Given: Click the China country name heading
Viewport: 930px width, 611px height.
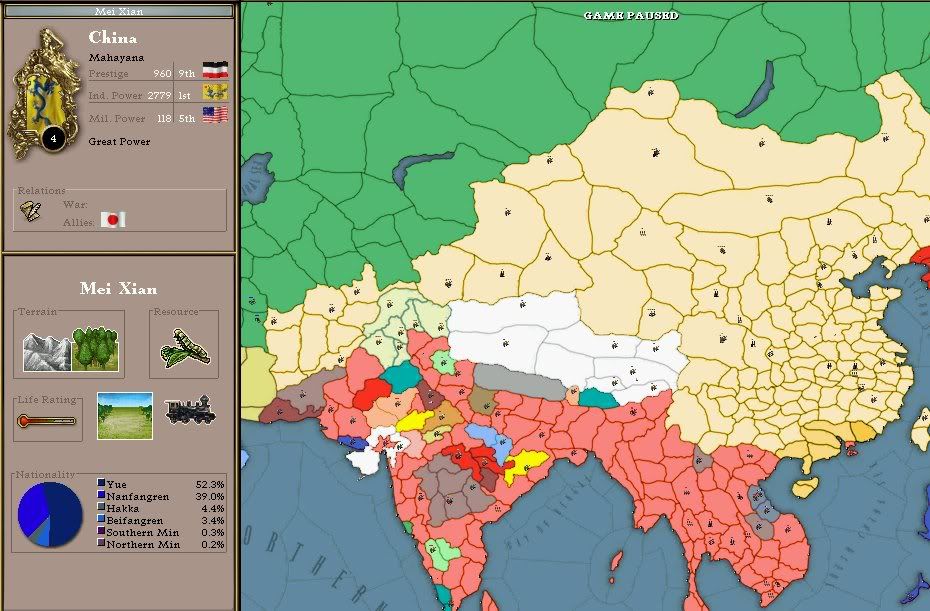Looking at the screenshot, I should (112, 38).
